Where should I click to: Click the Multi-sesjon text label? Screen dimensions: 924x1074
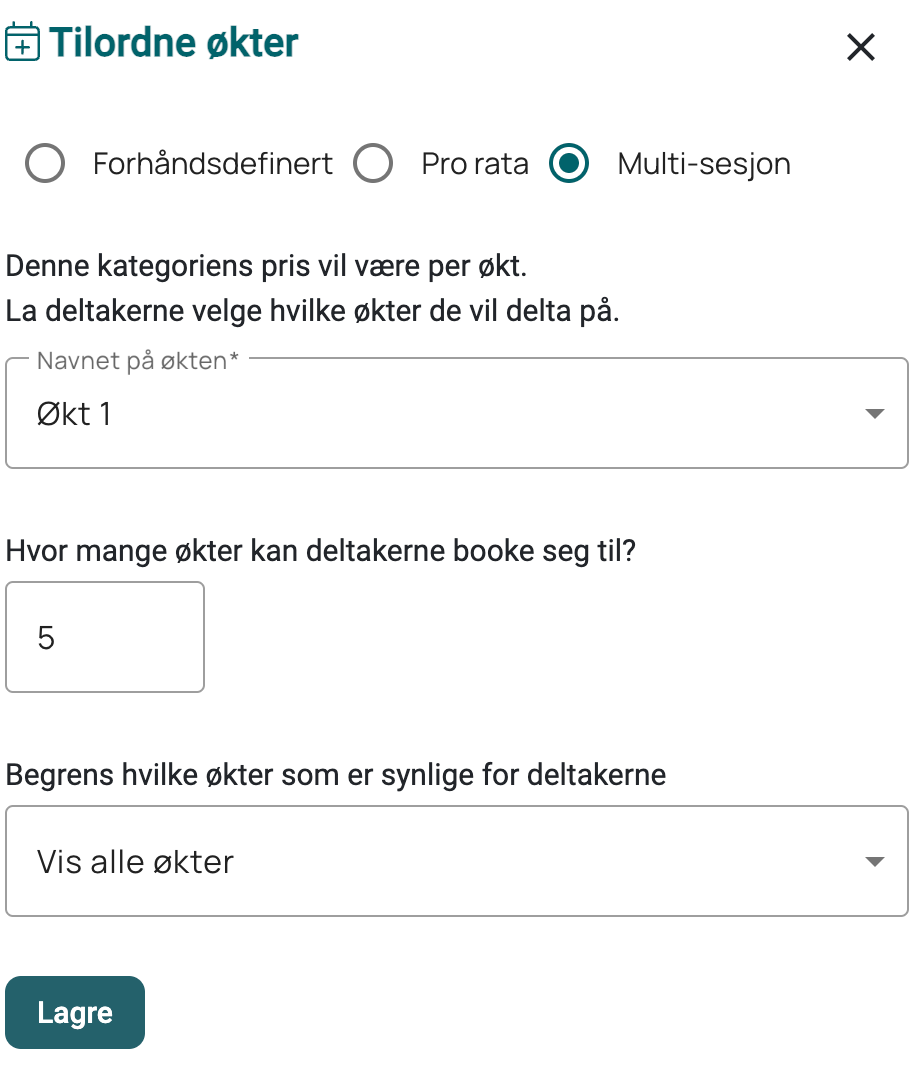click(x=704, y=164)
